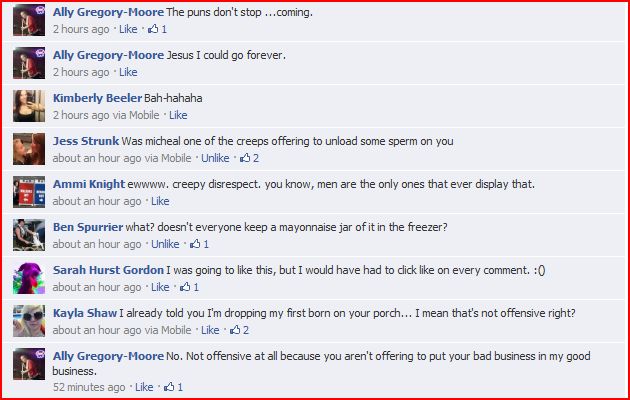Viewport: 630px width, 400px height.
Task: Like Kimberly Beeler's Bah-hahaha comment
Action: pos(178,115)
